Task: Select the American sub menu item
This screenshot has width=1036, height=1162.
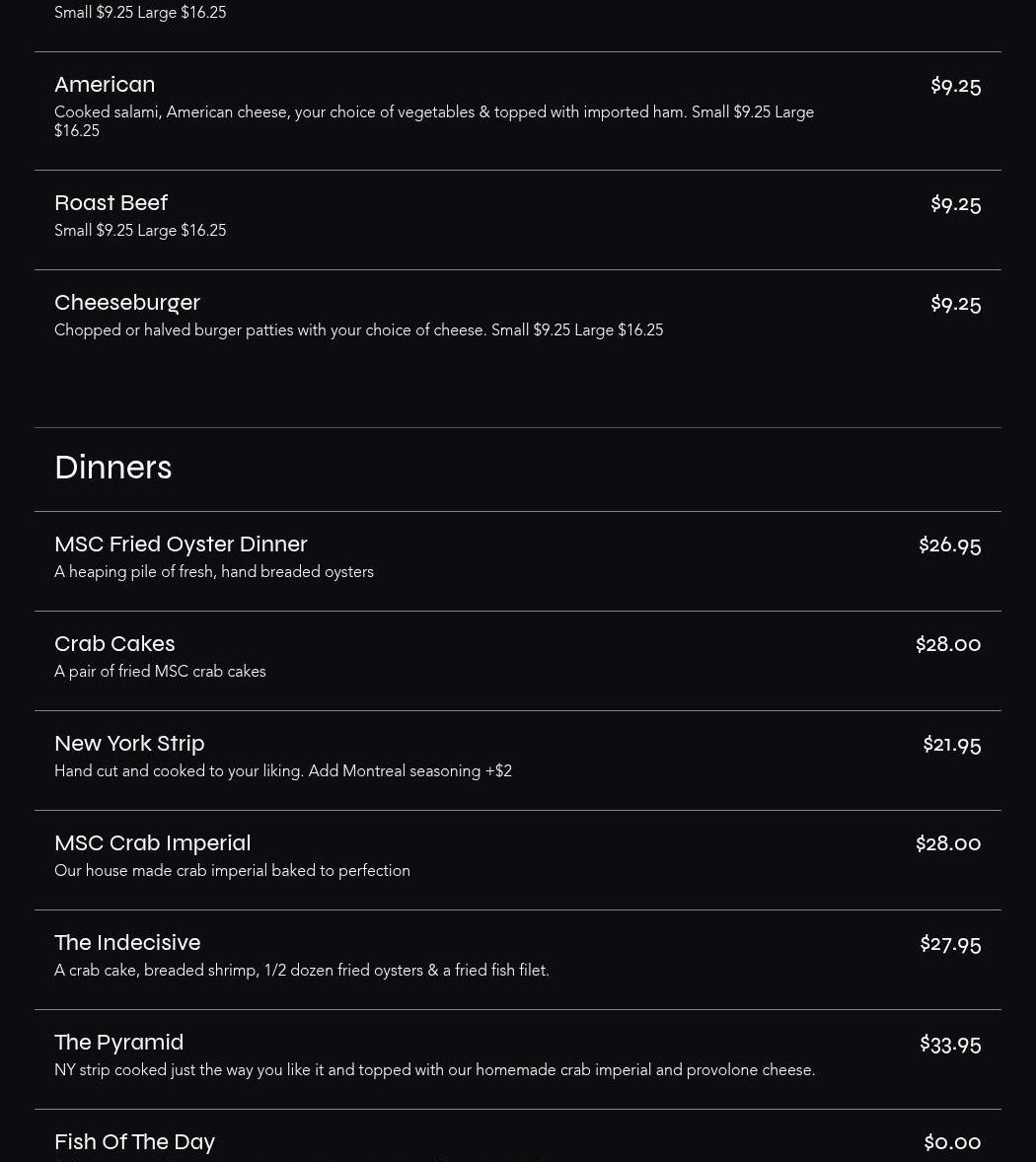Action: click(x=517, y=111)
